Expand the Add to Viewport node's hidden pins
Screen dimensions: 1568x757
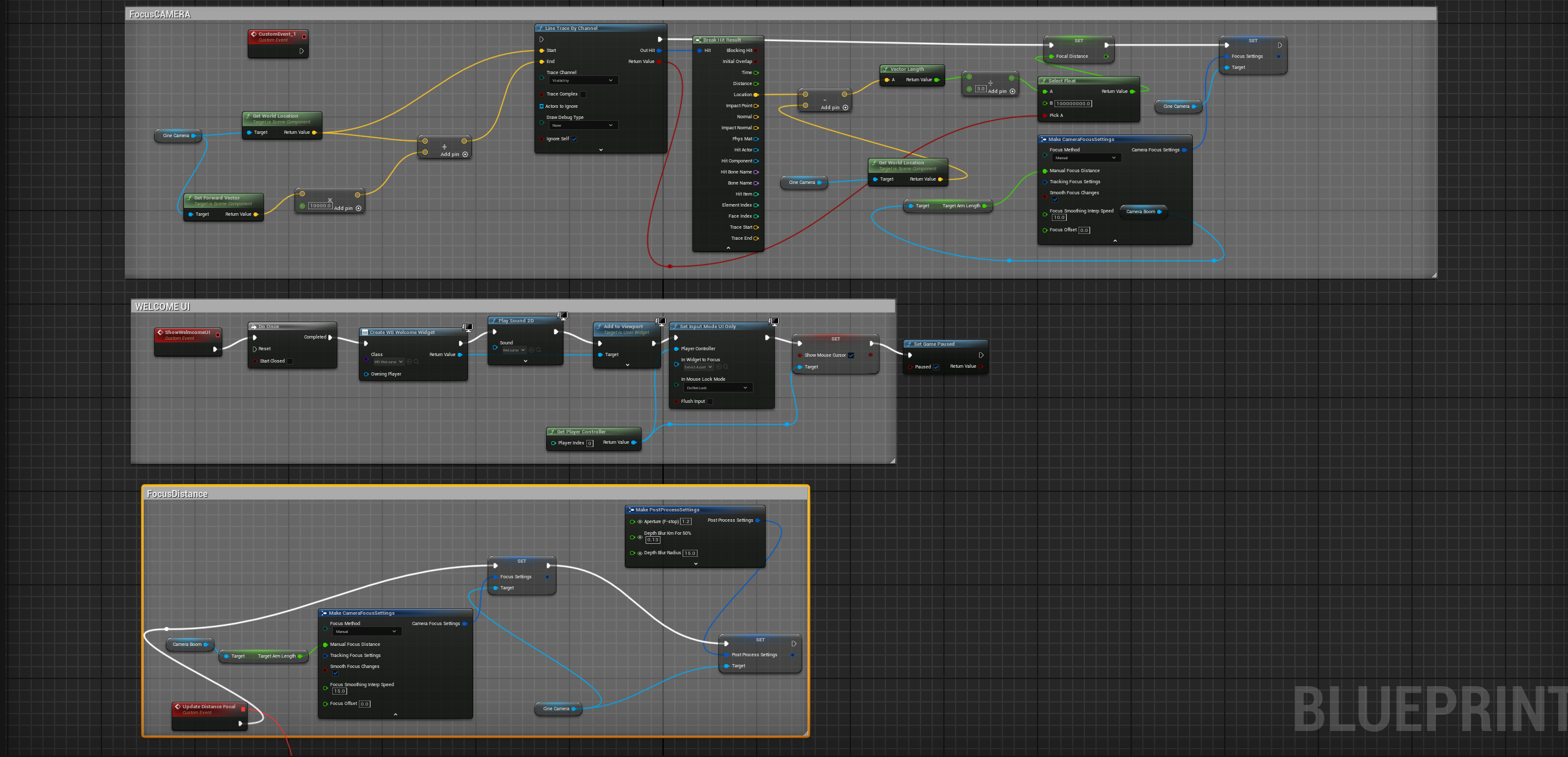pos(627,365)
